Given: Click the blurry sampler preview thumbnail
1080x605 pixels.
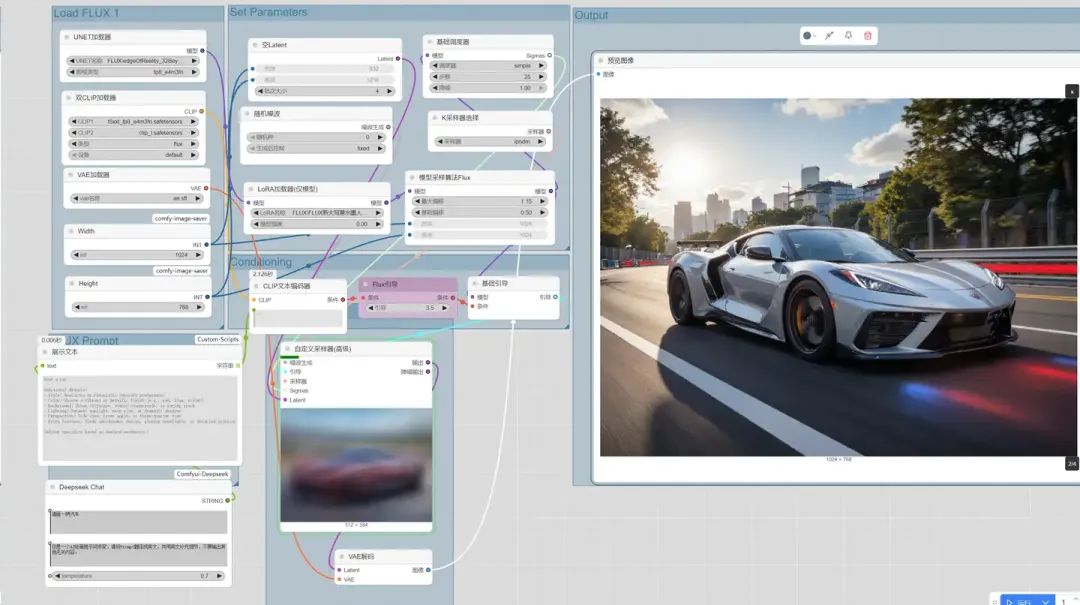Looking at the screenshot, I should pos(356,465).
